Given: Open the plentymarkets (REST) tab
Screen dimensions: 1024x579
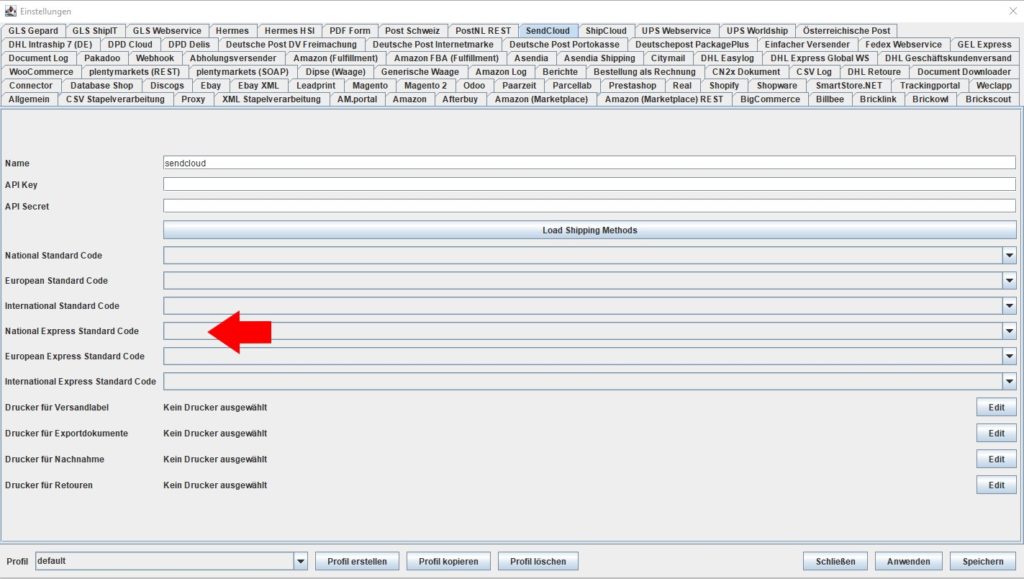Looking at the screenshot, I should [135, 72].
